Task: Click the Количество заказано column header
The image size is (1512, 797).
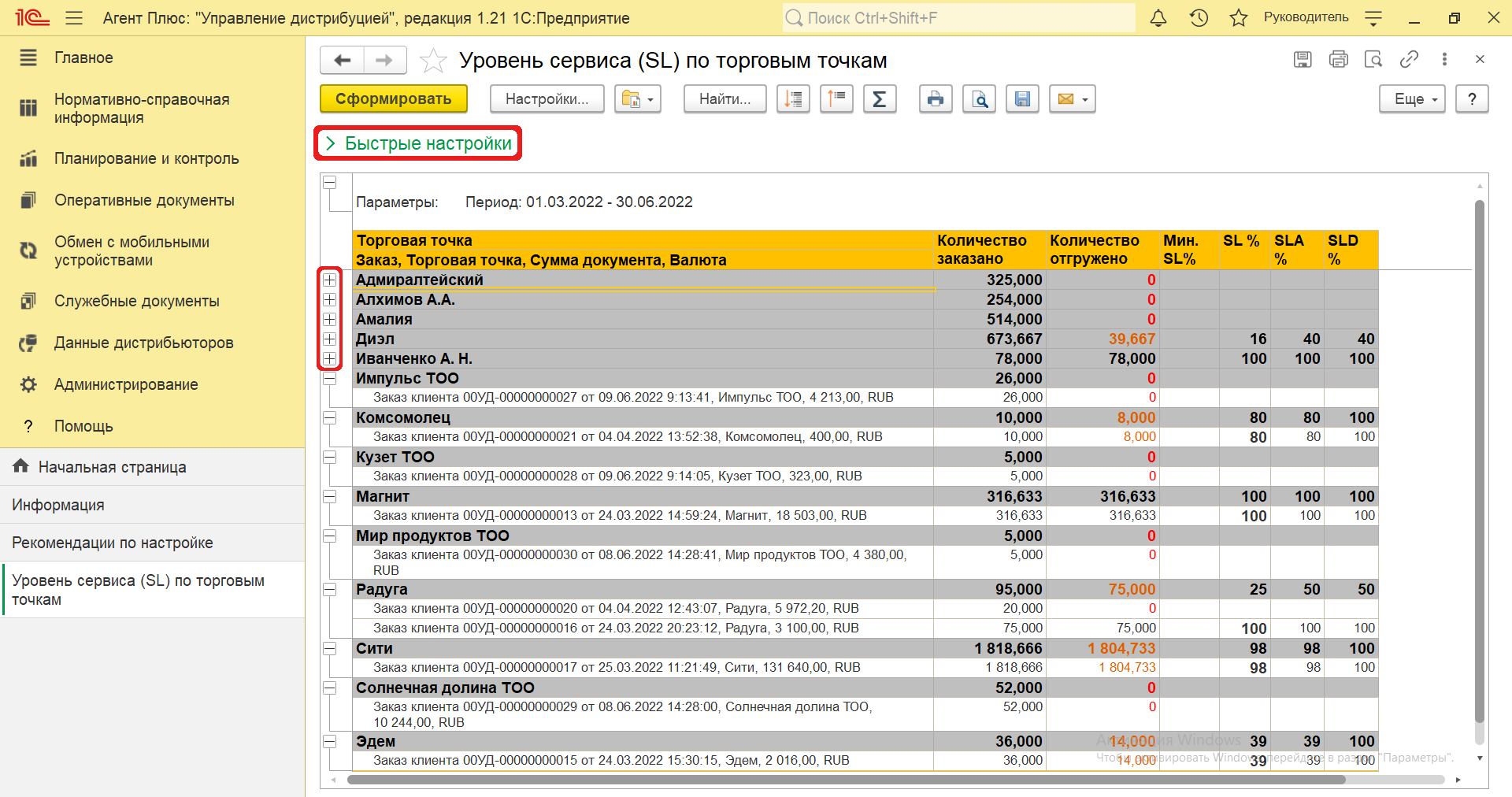Action: click(990, 250)
